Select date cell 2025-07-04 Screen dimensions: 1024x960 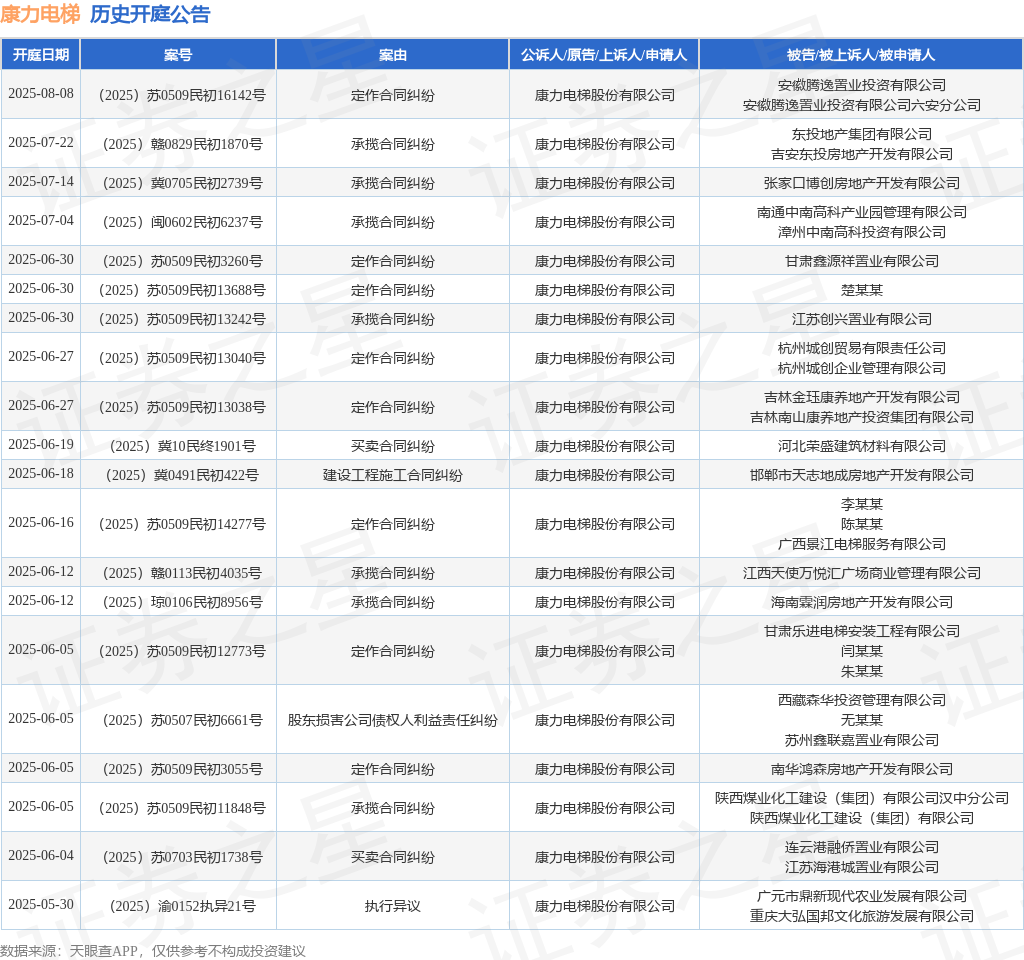[40, 221]
